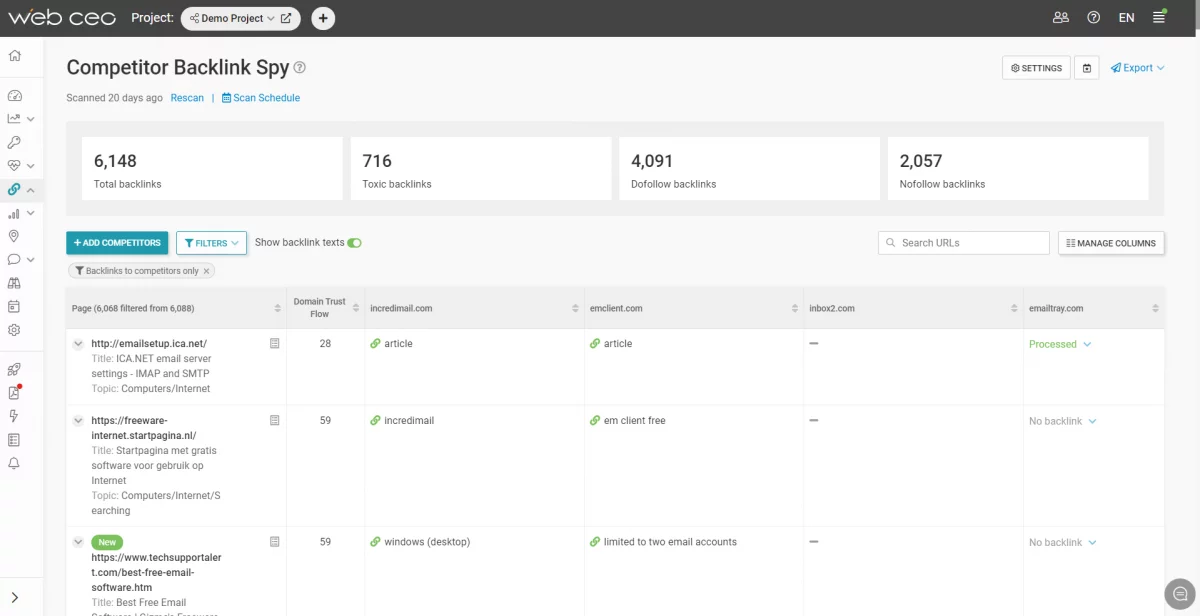Switch language via EN selector

[1126, 18]
